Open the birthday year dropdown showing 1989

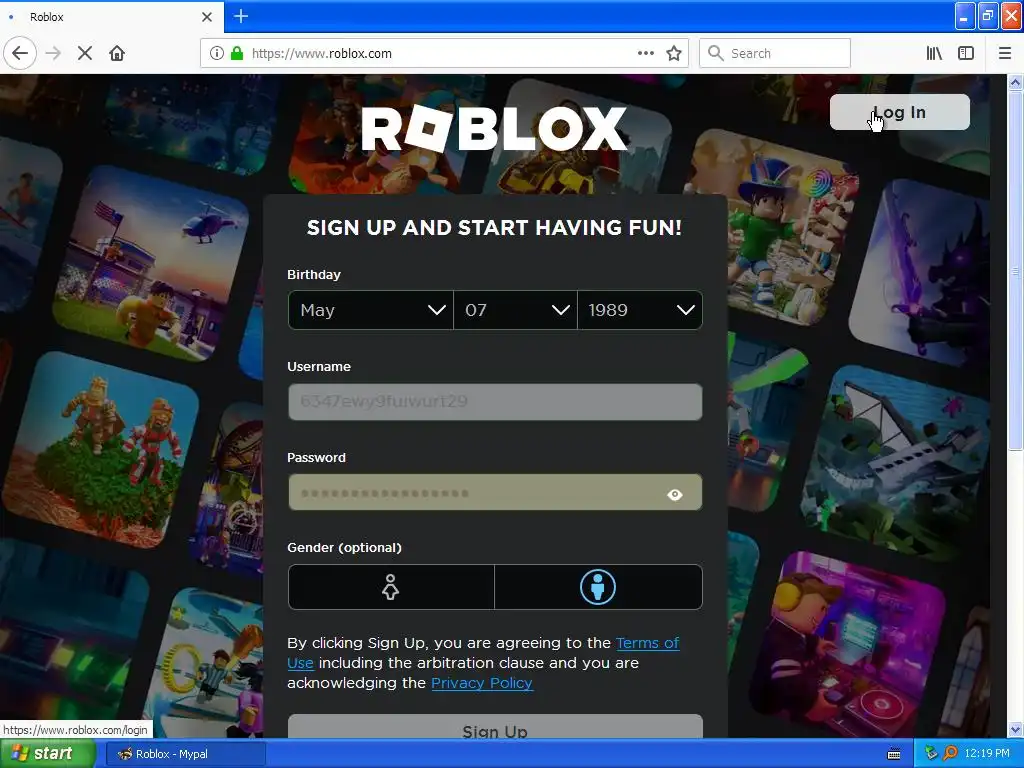640,310
